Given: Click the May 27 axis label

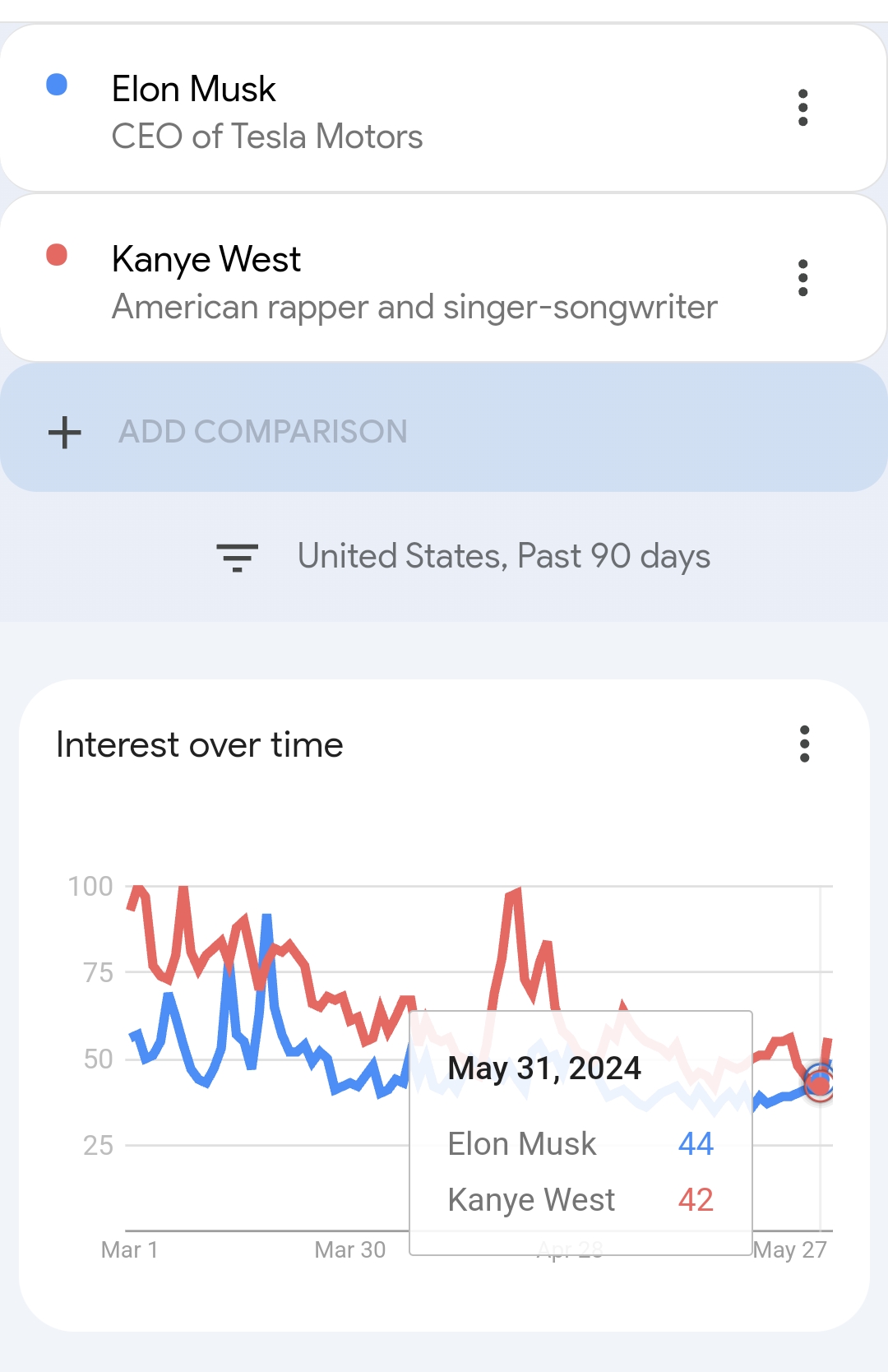Looking at the screenshot, I should [x=789, y=1250].
